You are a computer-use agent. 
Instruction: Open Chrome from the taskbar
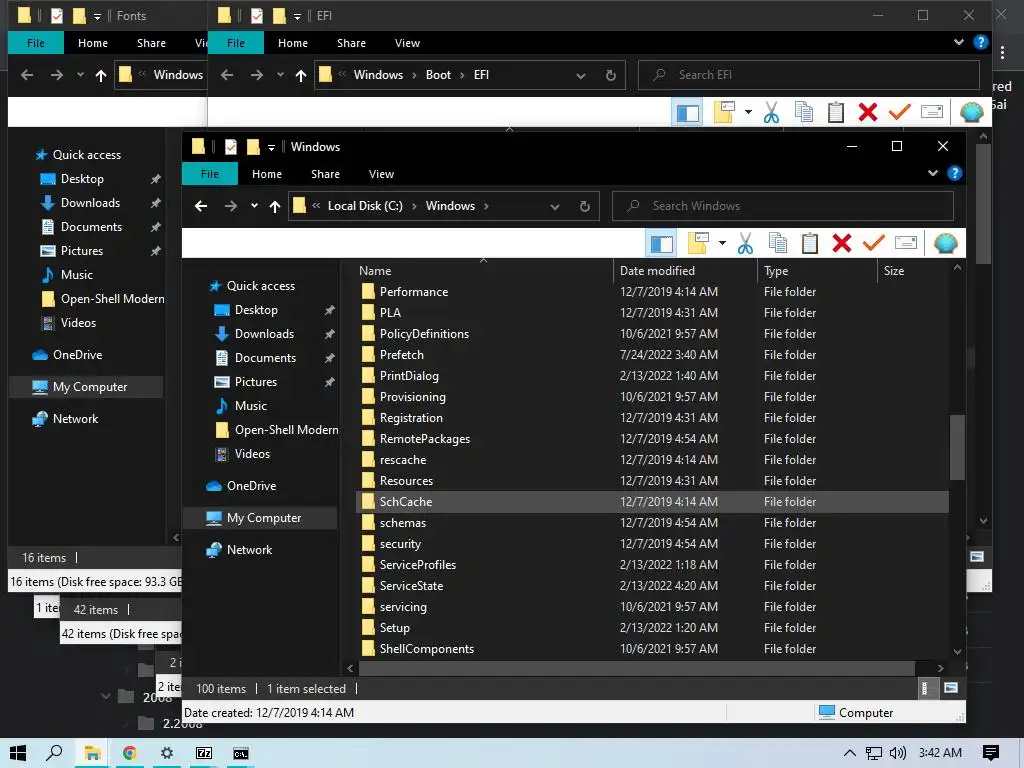coord(129,753)
